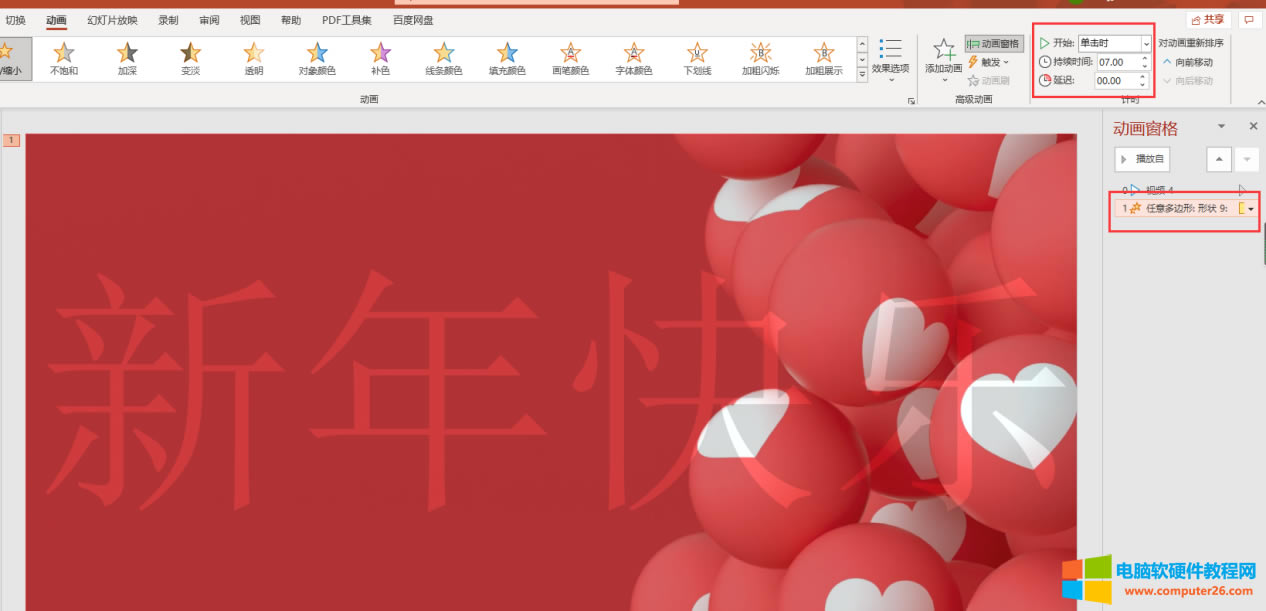The width and height of the screenshot is (1266, 611).
Task: Open dropdown arrow of 任意多边形 animation entry
Action: tap(1251, 208)
